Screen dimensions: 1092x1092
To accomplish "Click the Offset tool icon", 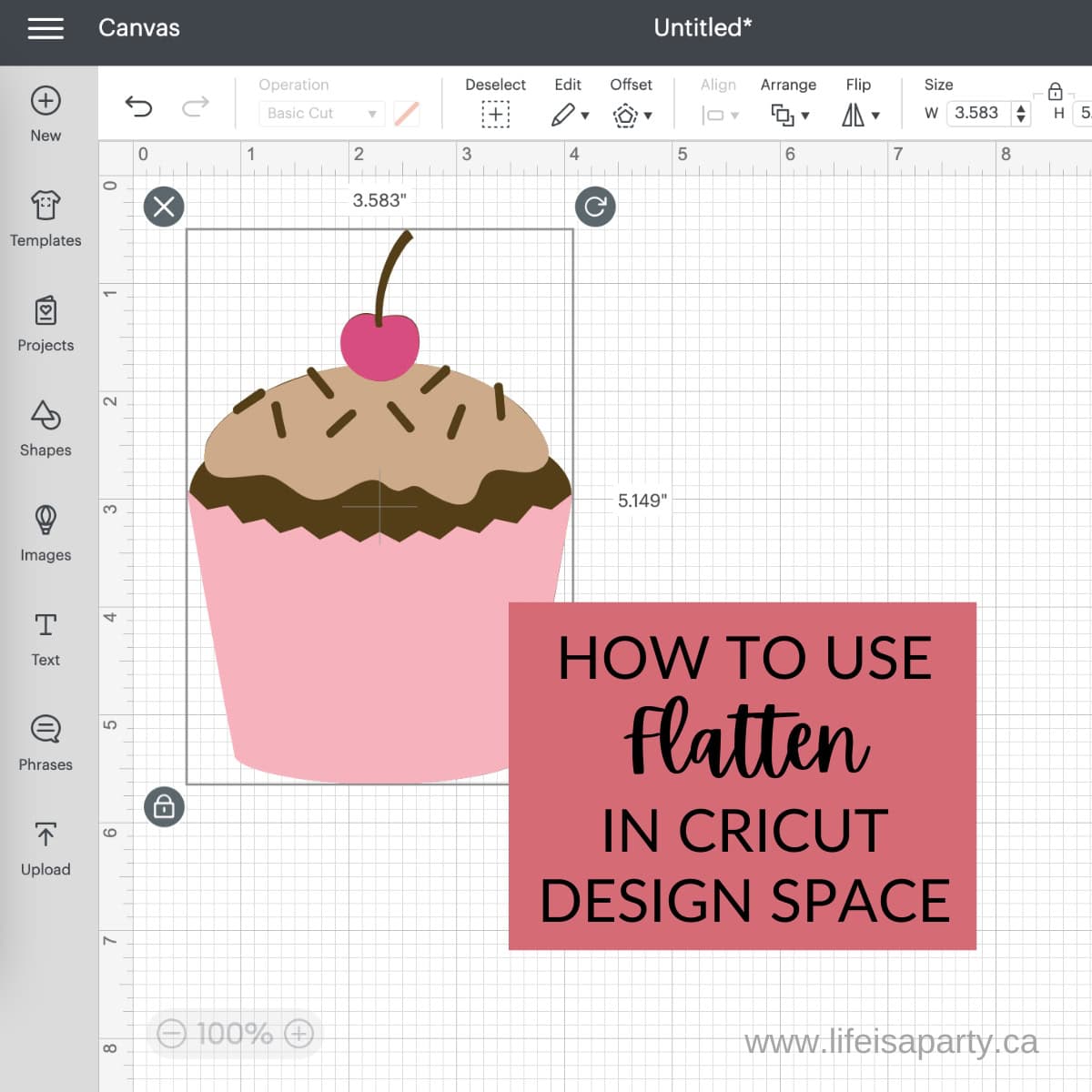I will [x=625, y=116].
